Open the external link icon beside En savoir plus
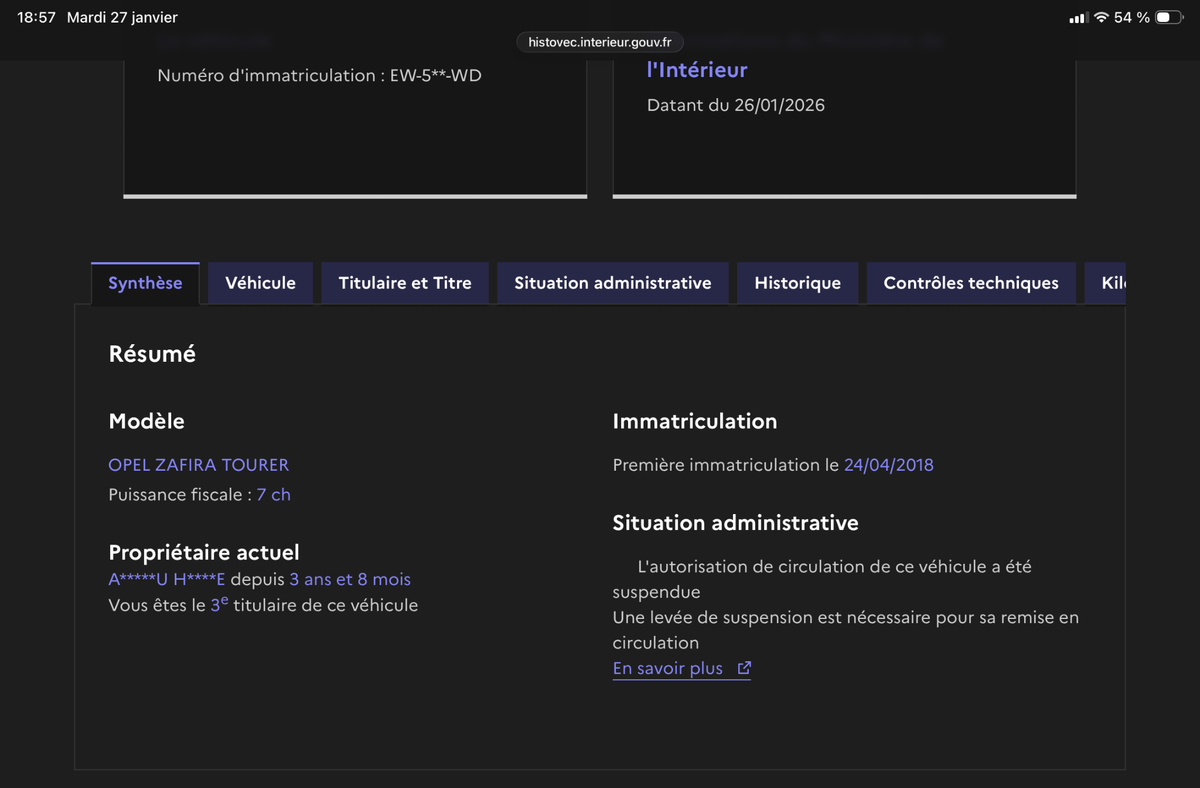 (x=743, y=669)
